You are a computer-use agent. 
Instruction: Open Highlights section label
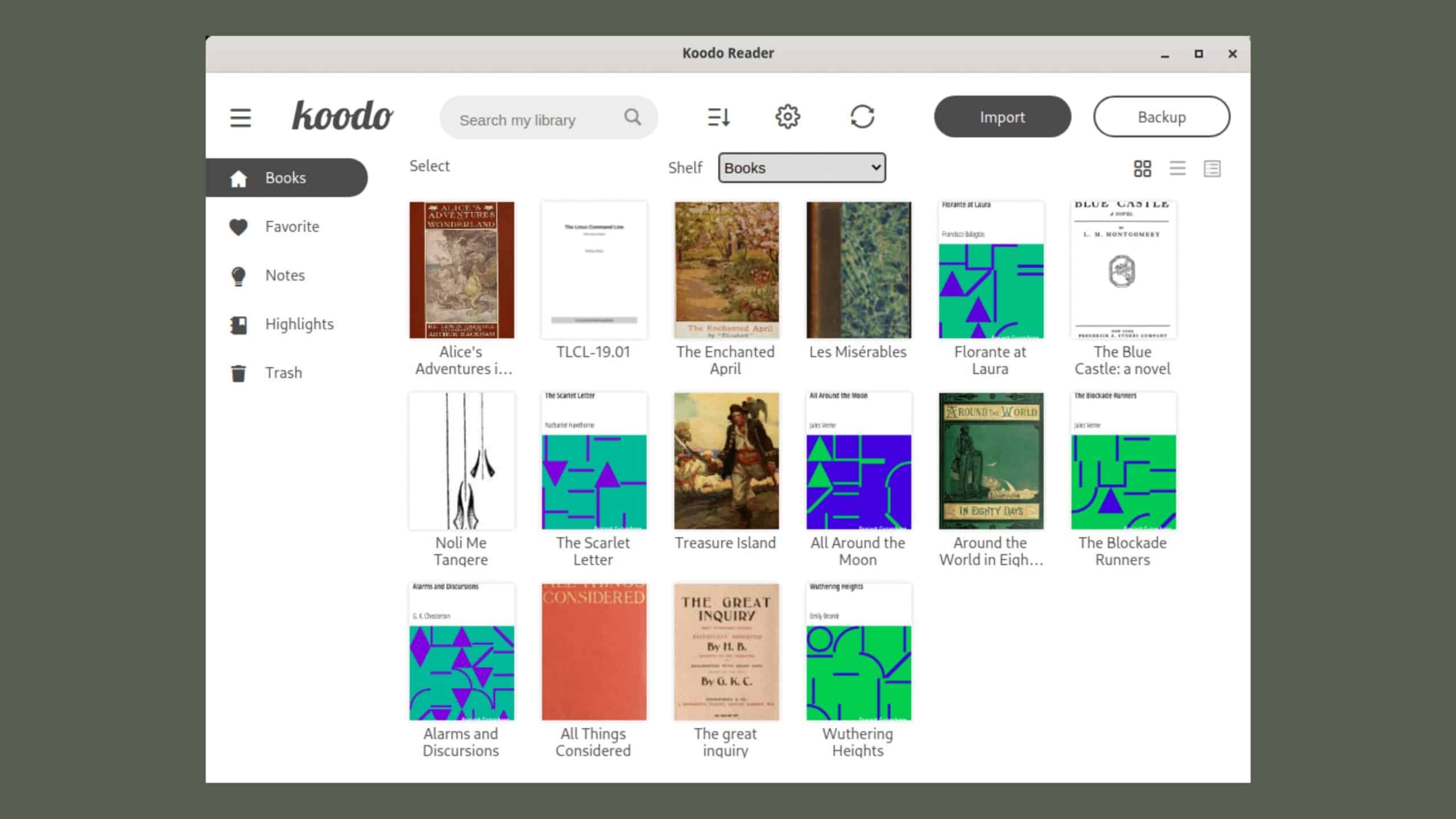299,324
